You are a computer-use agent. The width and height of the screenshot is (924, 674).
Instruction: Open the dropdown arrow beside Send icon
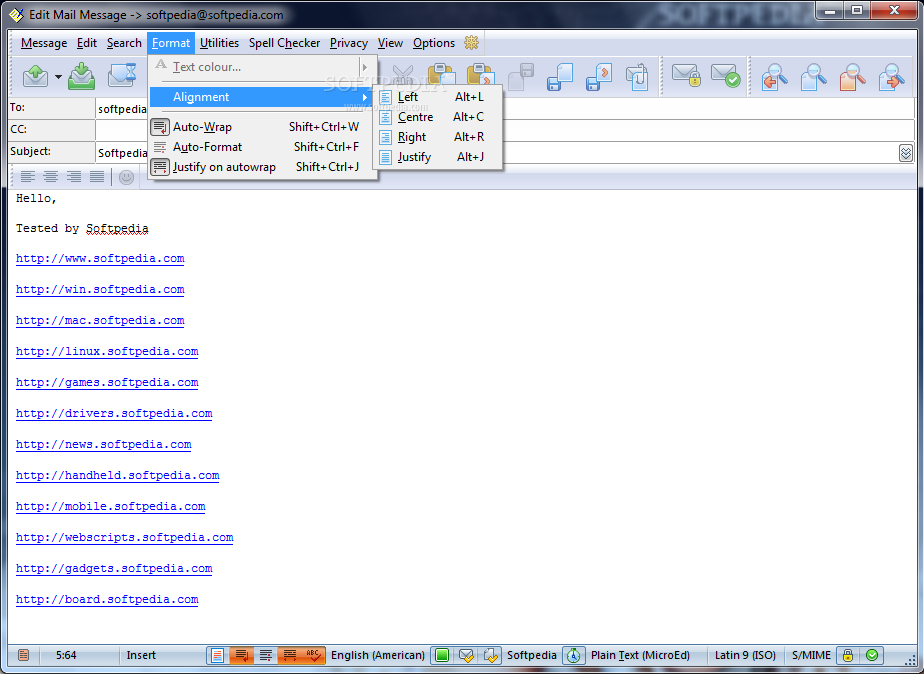tap(58, 77)
